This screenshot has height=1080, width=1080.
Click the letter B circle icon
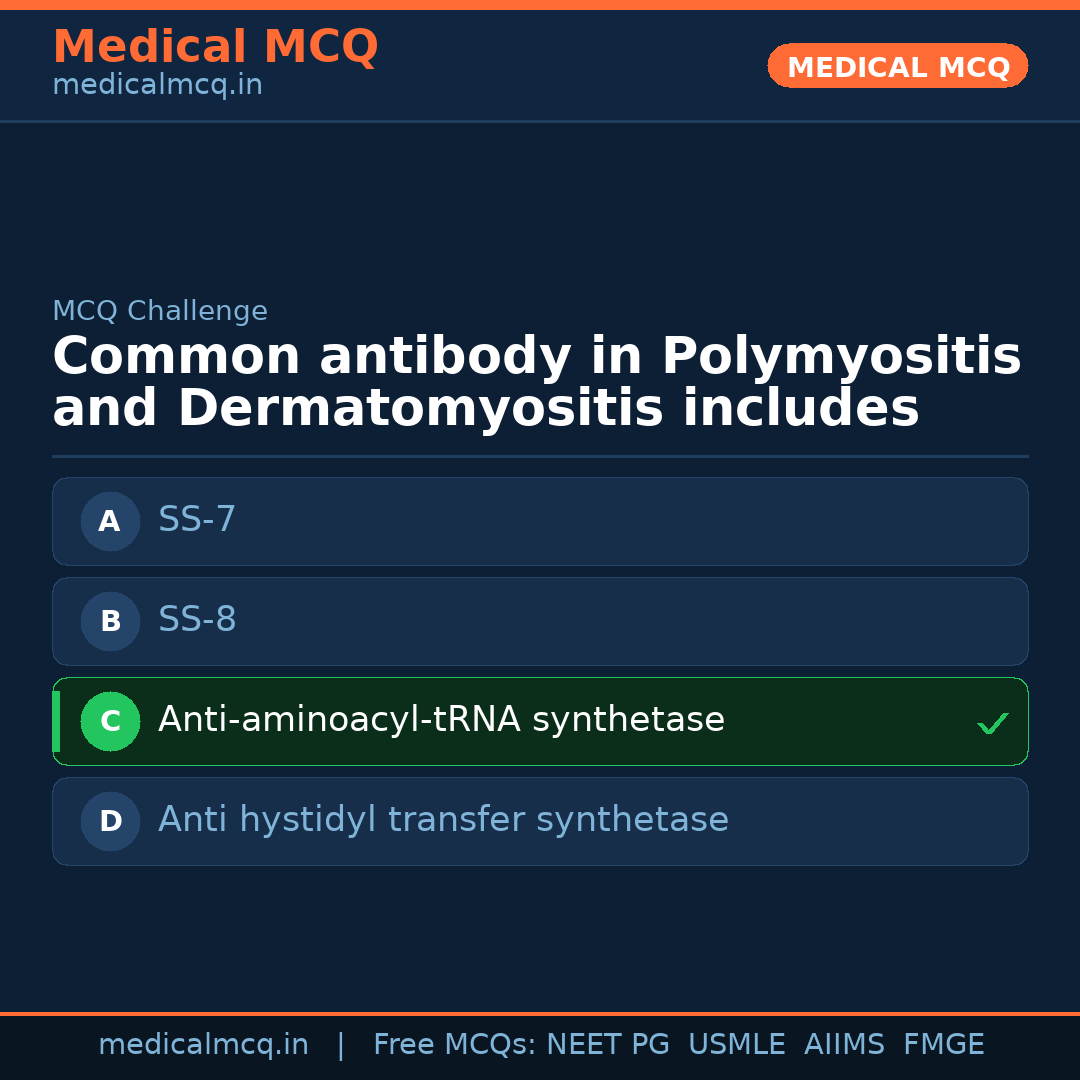(x=110, y=621)
